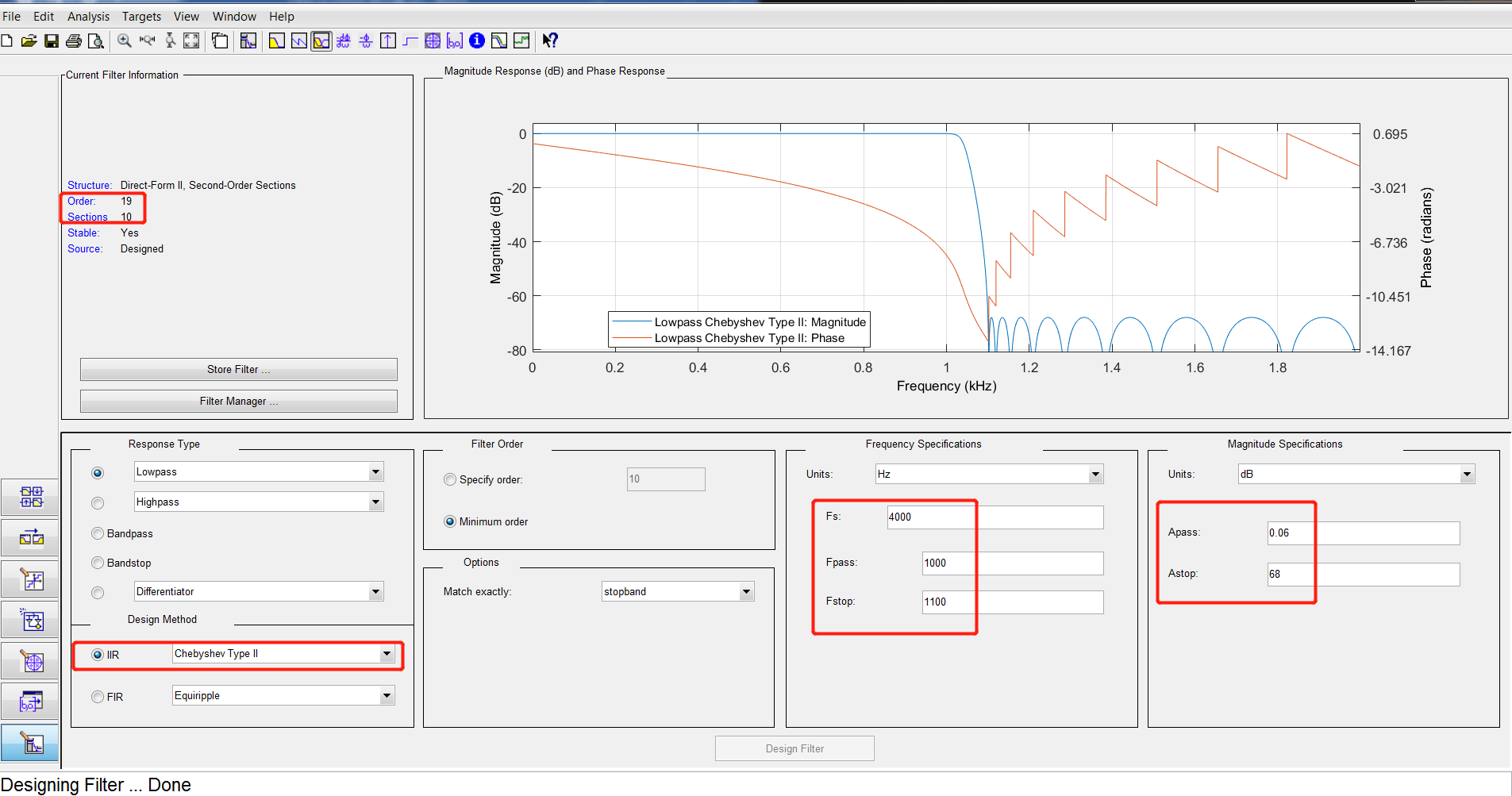Open Set Quantization Parameters sidebar panel
Screen dimensions: 1512x796
30,579
